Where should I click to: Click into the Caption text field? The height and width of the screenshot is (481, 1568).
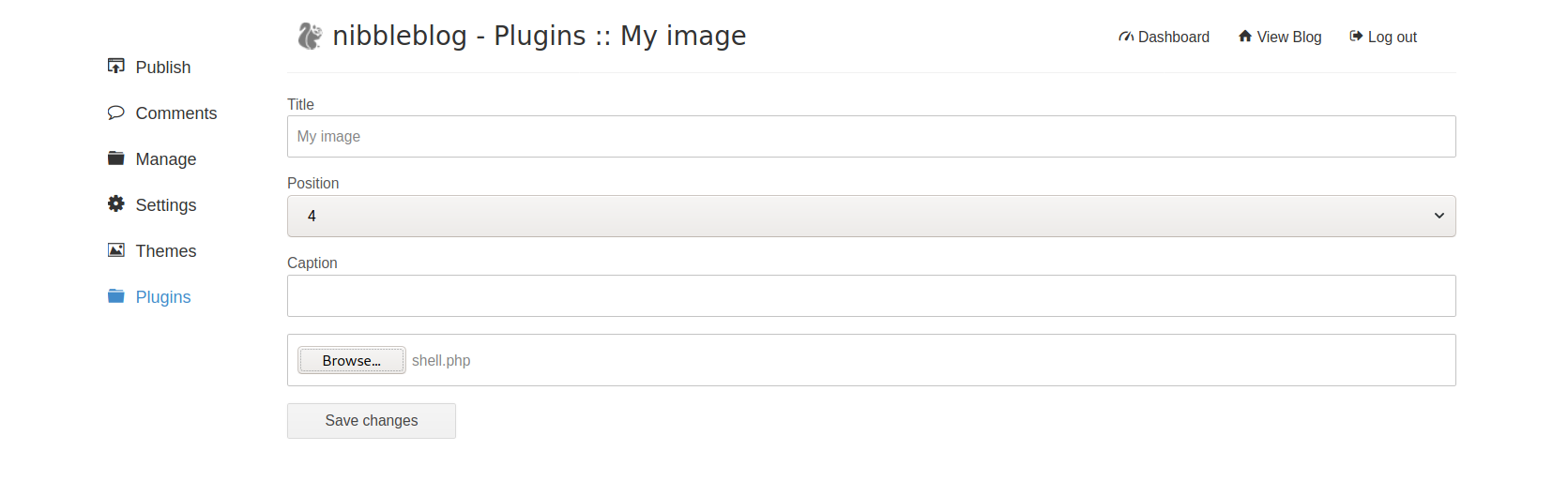[x=871, y=295]
